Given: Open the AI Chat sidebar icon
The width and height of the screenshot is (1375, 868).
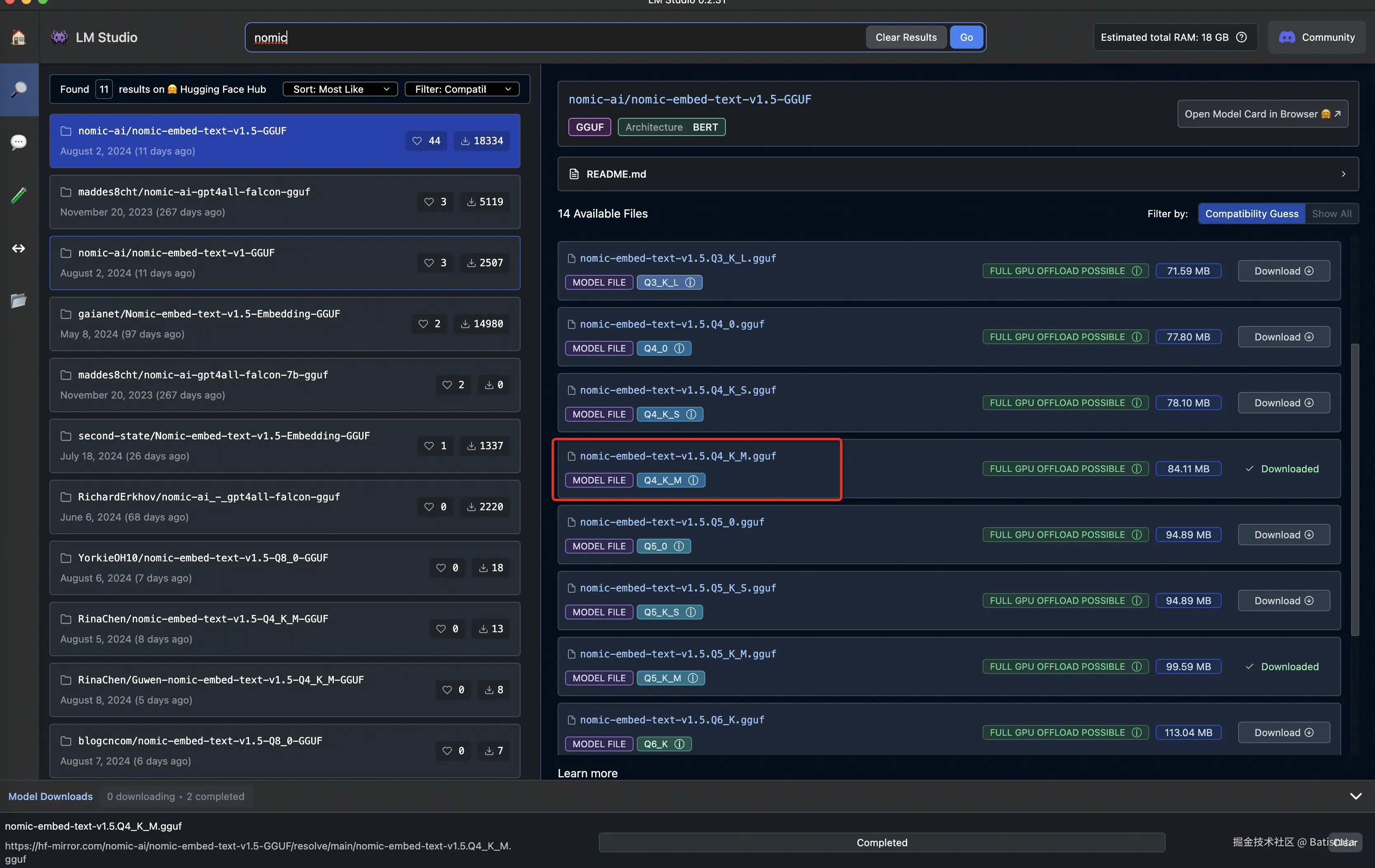Looking at the screenshot, I should coord(19,142).
